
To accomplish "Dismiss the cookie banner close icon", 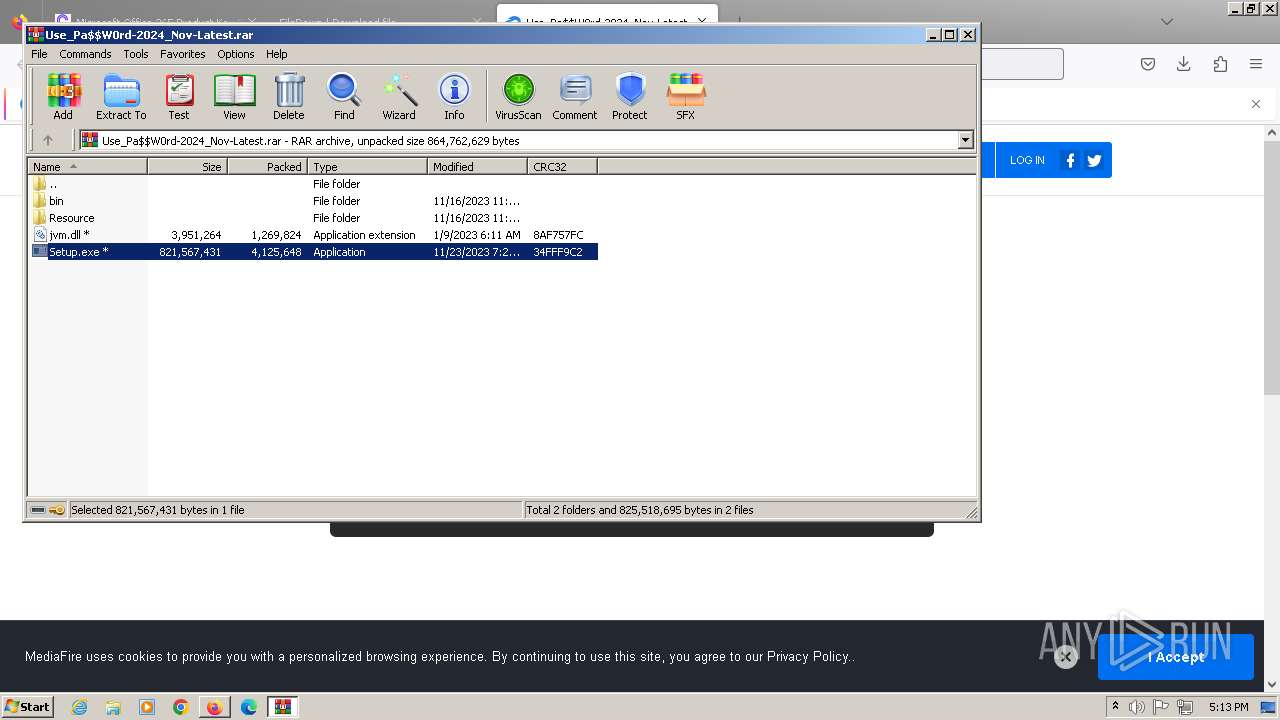I will [x=1066, y=657].
